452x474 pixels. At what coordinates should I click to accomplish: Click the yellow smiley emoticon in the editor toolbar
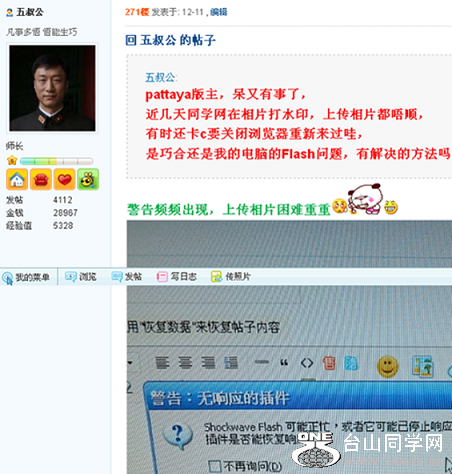tap(388, 366)
